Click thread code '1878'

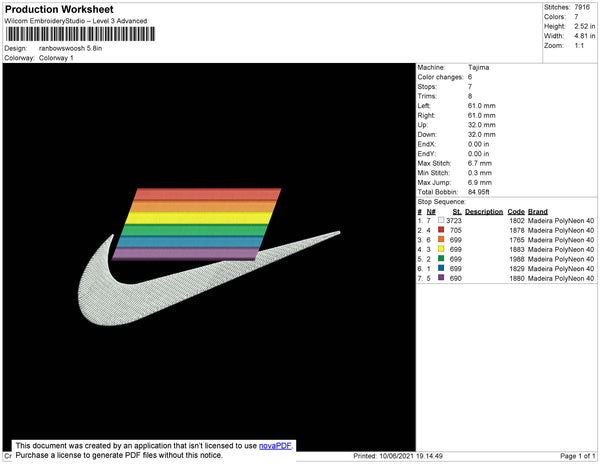[x=517, y=230]
